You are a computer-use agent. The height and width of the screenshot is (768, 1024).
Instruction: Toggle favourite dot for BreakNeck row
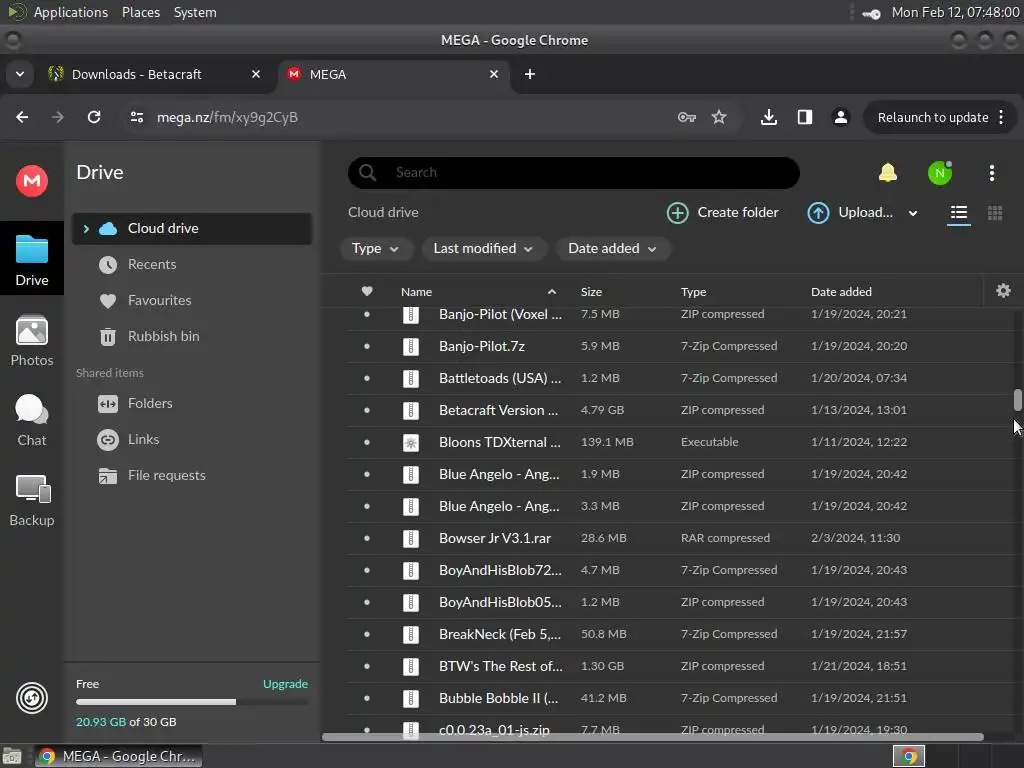coord(367,634)
